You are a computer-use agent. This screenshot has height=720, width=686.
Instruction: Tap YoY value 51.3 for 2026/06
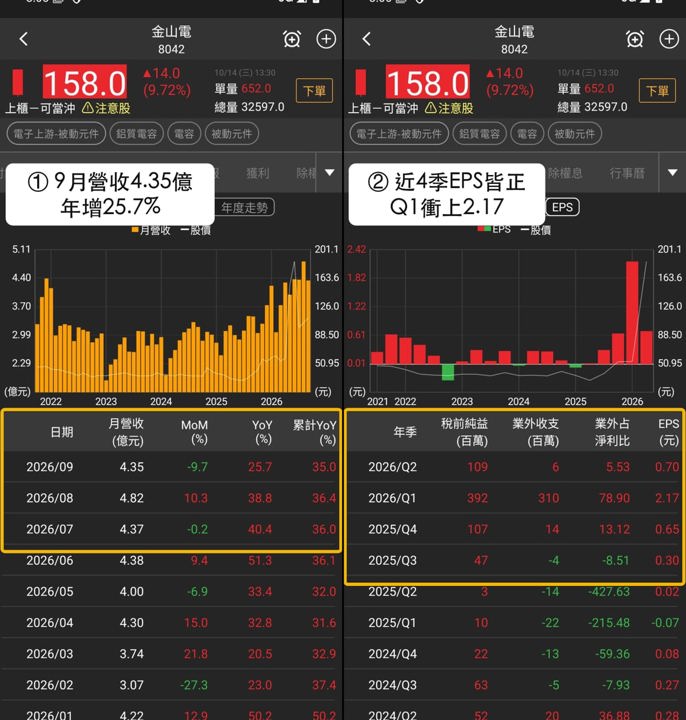coord(260,560)
